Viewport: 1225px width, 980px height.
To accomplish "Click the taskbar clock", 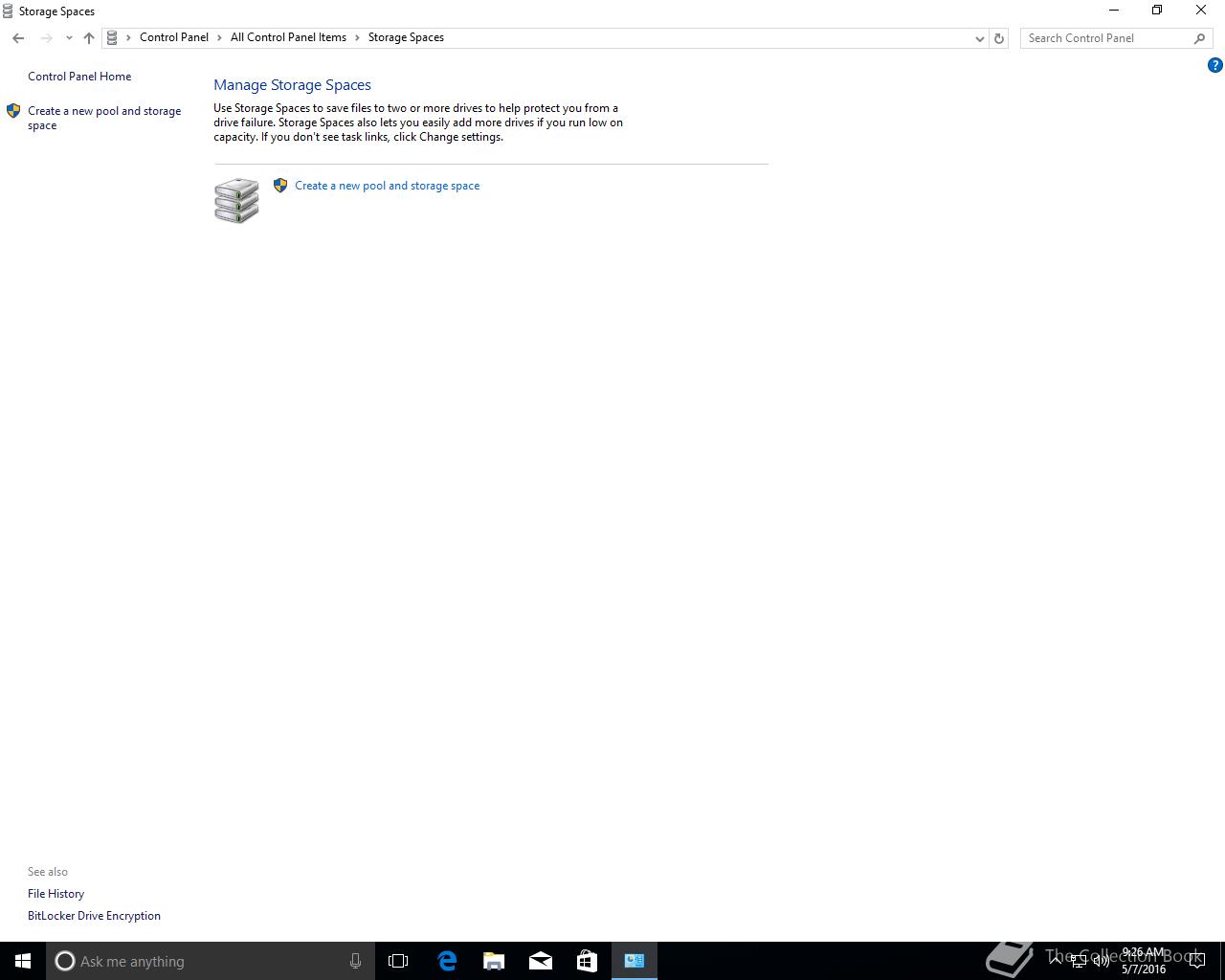I will point(1144,961).
